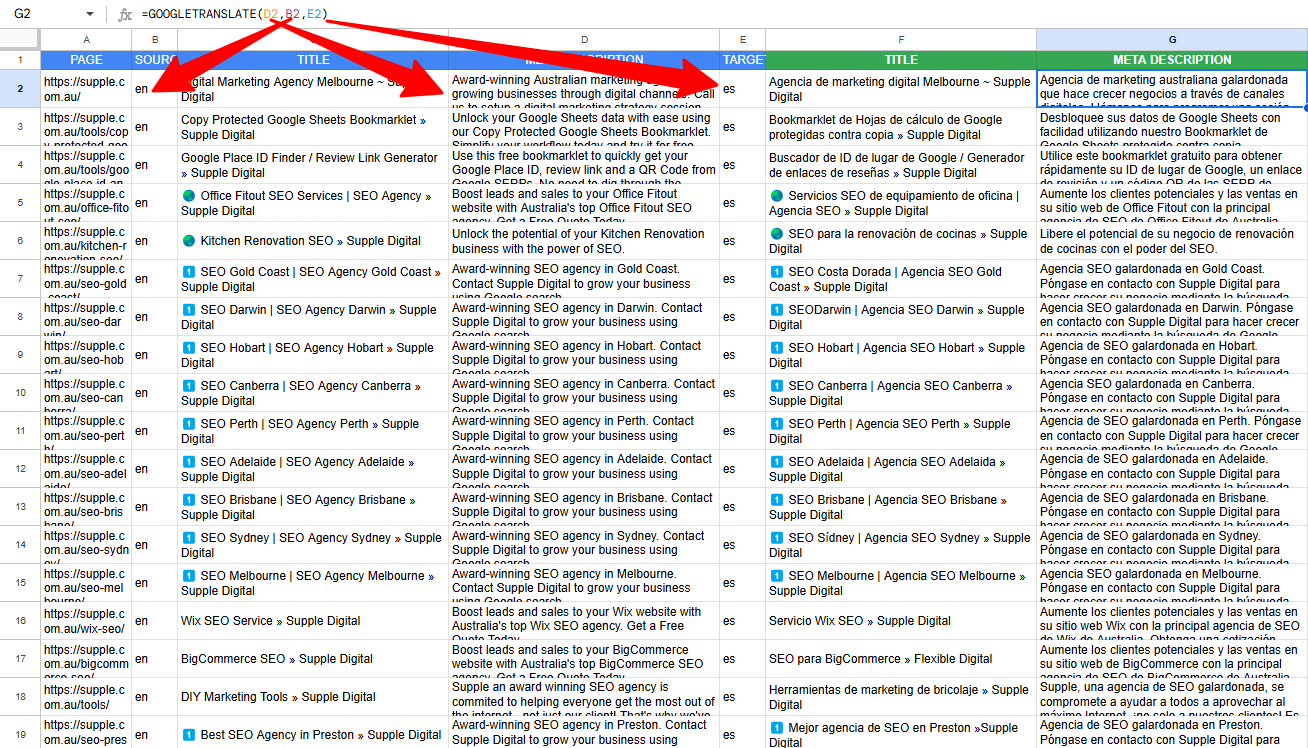This screenshot has width=1308, height=748.
Task: Click the META DESCRIPTION header in column G
Action: click(1172, 60)
